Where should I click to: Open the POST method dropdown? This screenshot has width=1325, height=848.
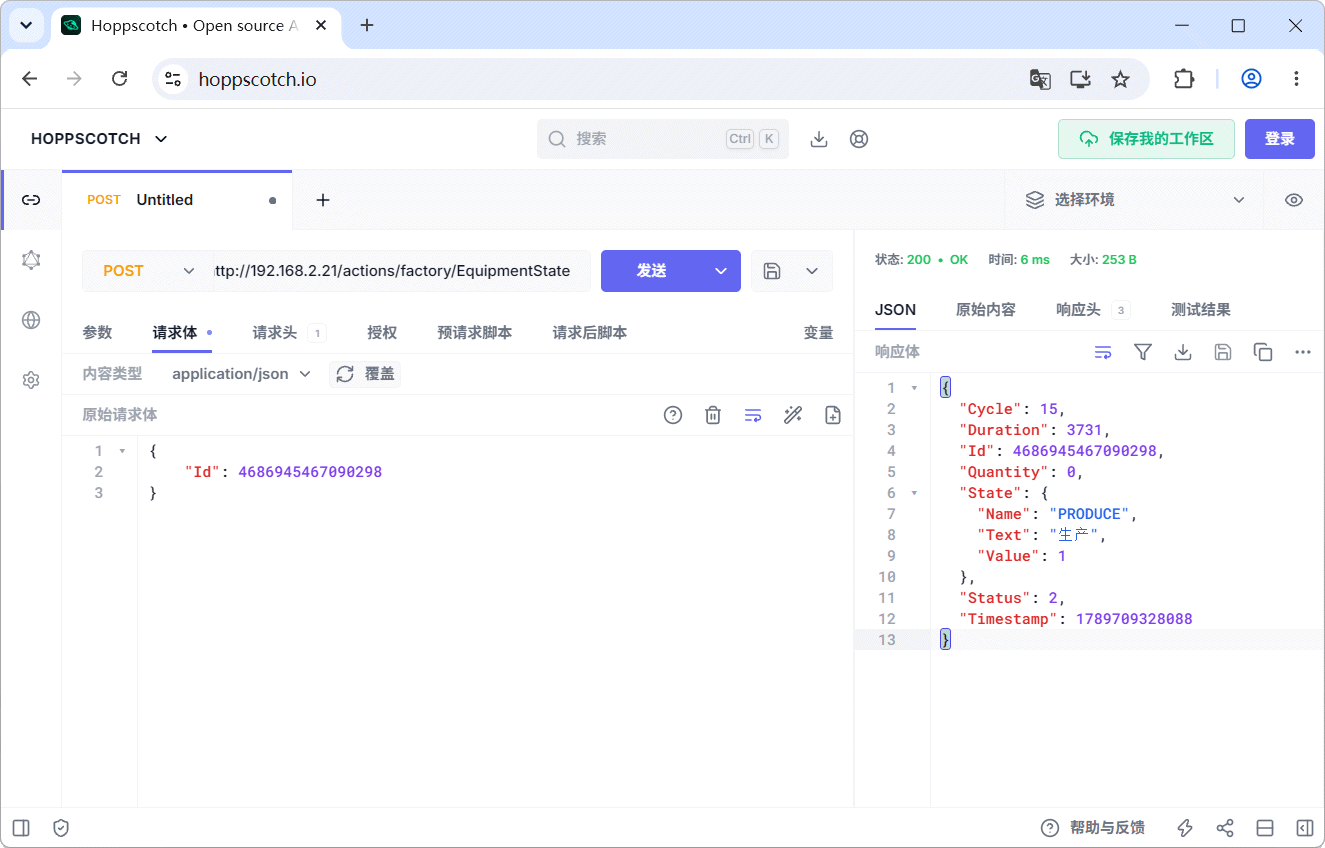[x=150, y=271]
